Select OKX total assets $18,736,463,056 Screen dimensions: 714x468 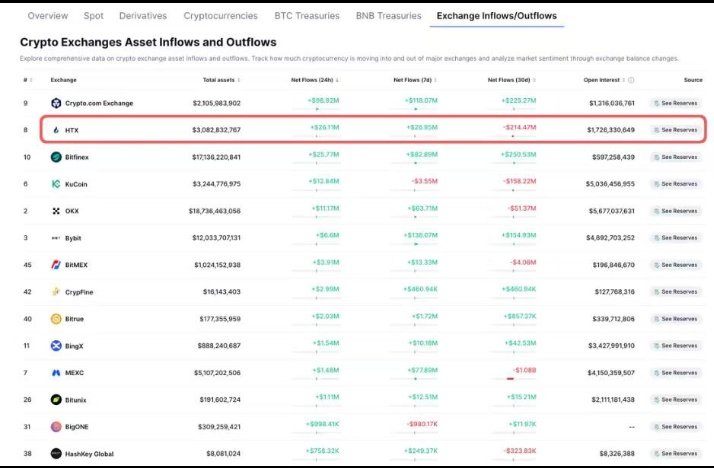click(x=214, y=211)
